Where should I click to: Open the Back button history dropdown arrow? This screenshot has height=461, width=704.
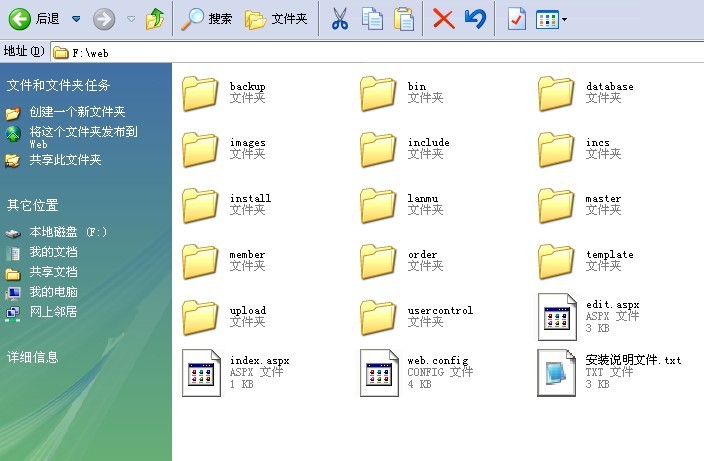pos(76,18)
